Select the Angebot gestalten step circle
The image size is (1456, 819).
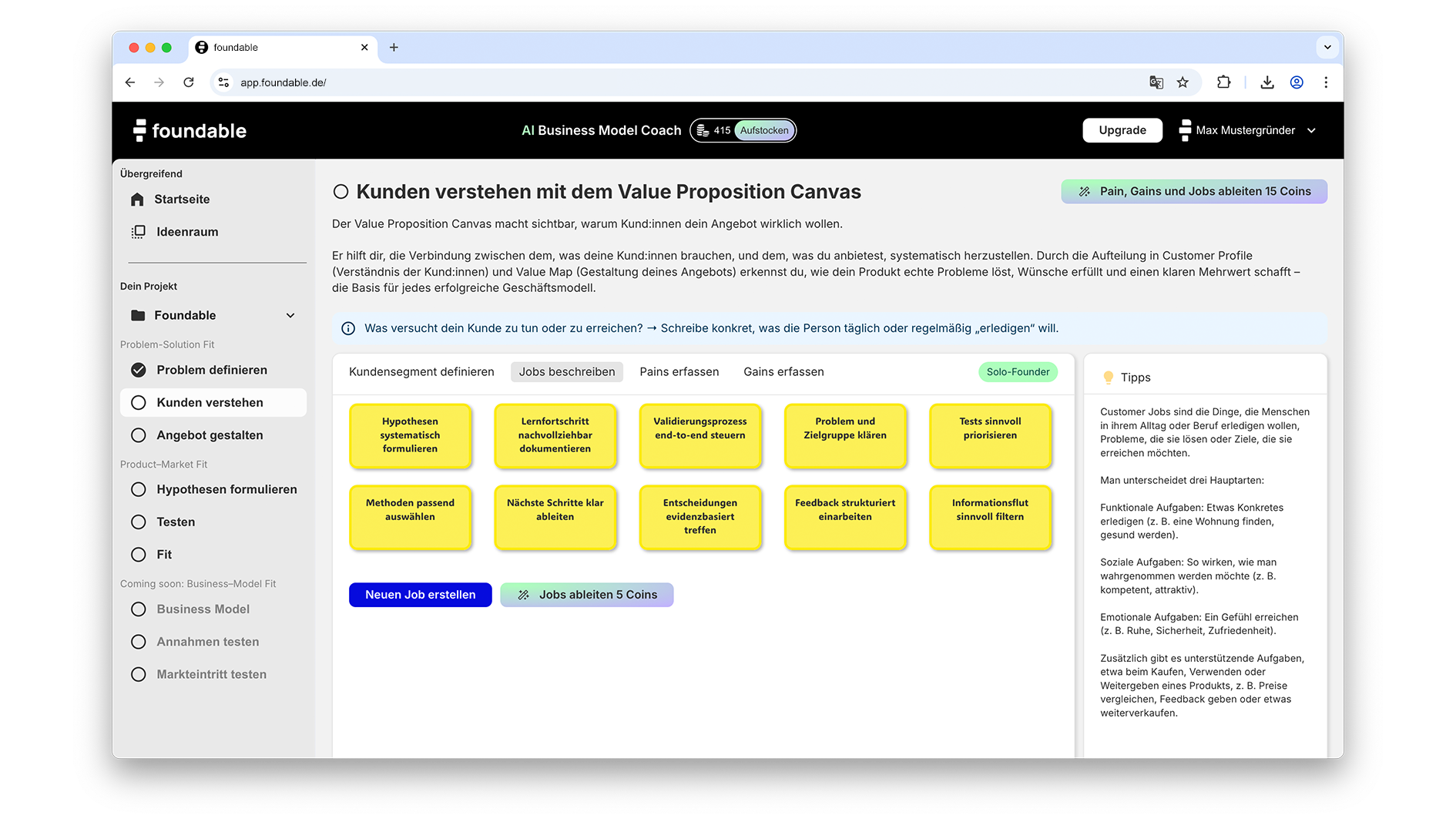139,435
